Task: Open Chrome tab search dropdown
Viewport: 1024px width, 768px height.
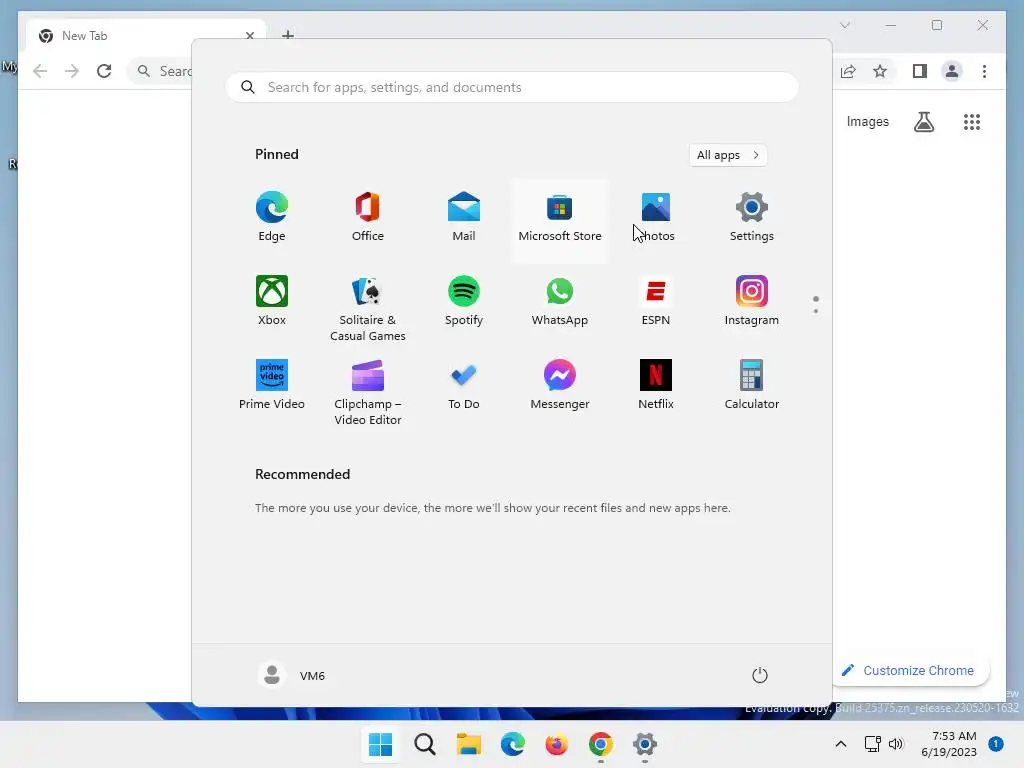Action: 845,25
